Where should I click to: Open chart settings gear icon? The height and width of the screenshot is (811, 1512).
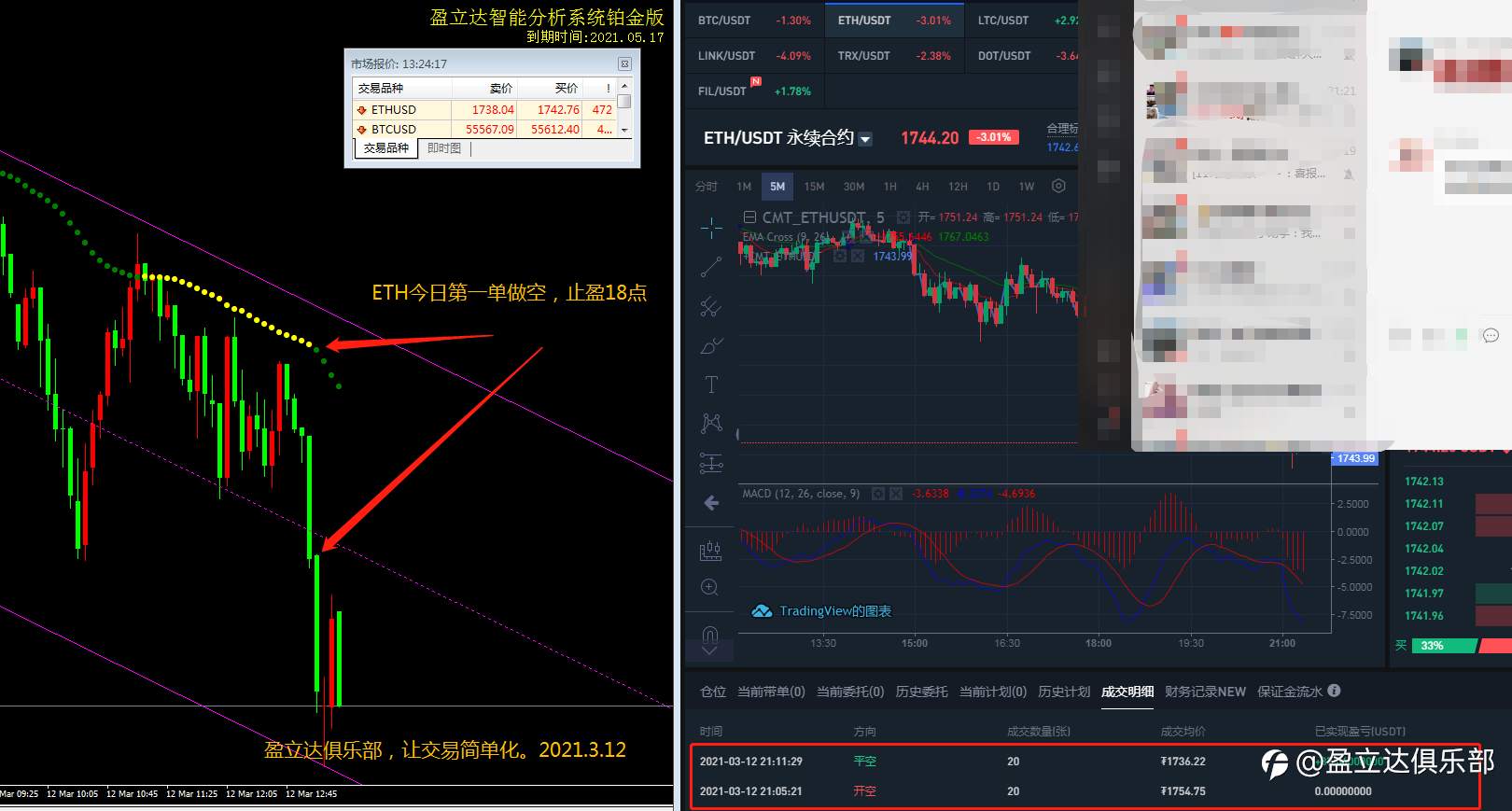tap(1058, 186)
